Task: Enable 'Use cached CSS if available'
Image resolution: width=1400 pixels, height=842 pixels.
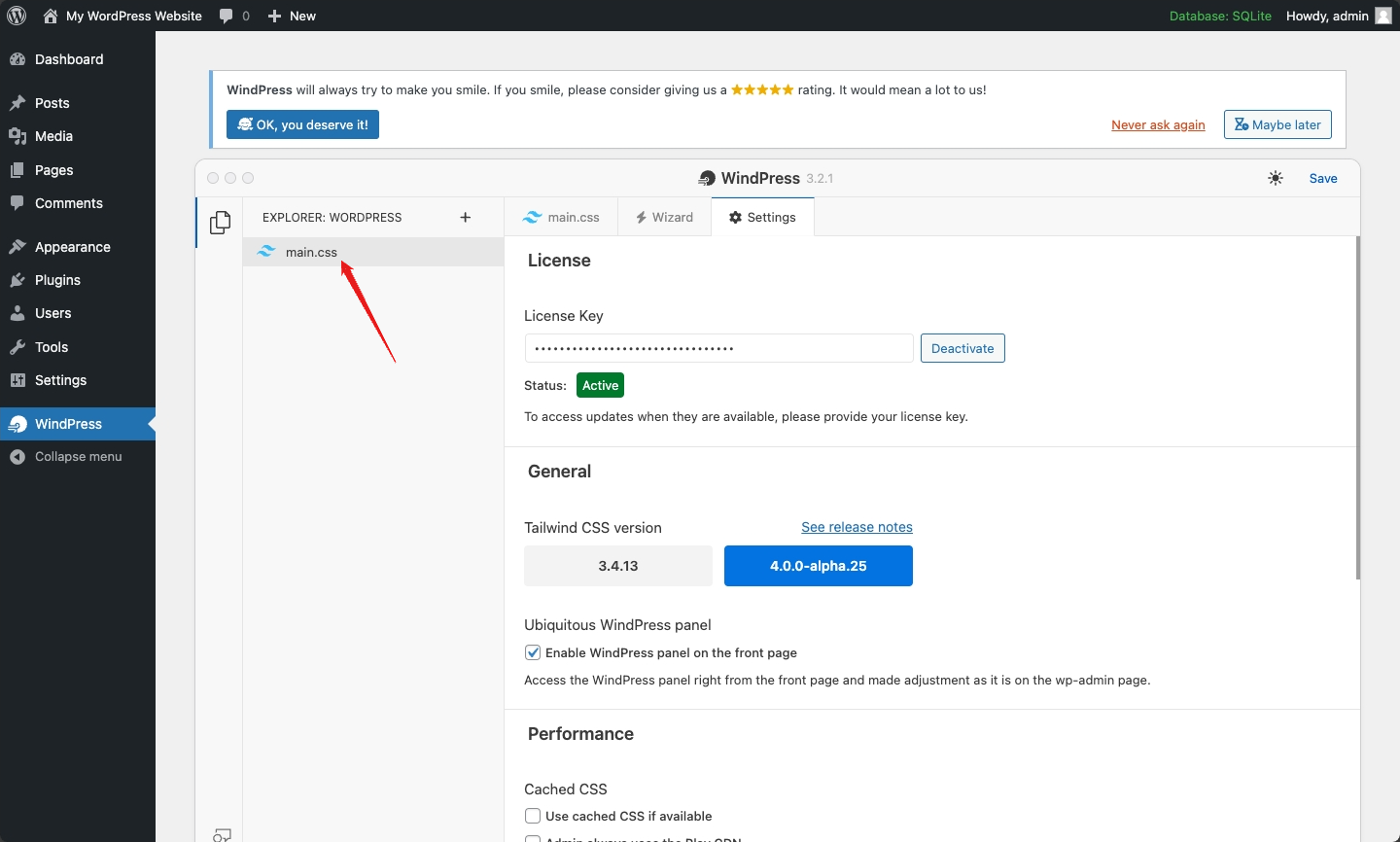Action: pyautogui.click(x=533, y=816)
